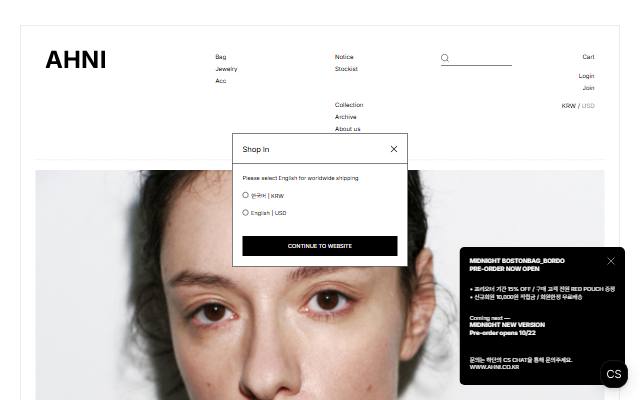Select the English | USD radio option
640x400 pixels.
245,213
